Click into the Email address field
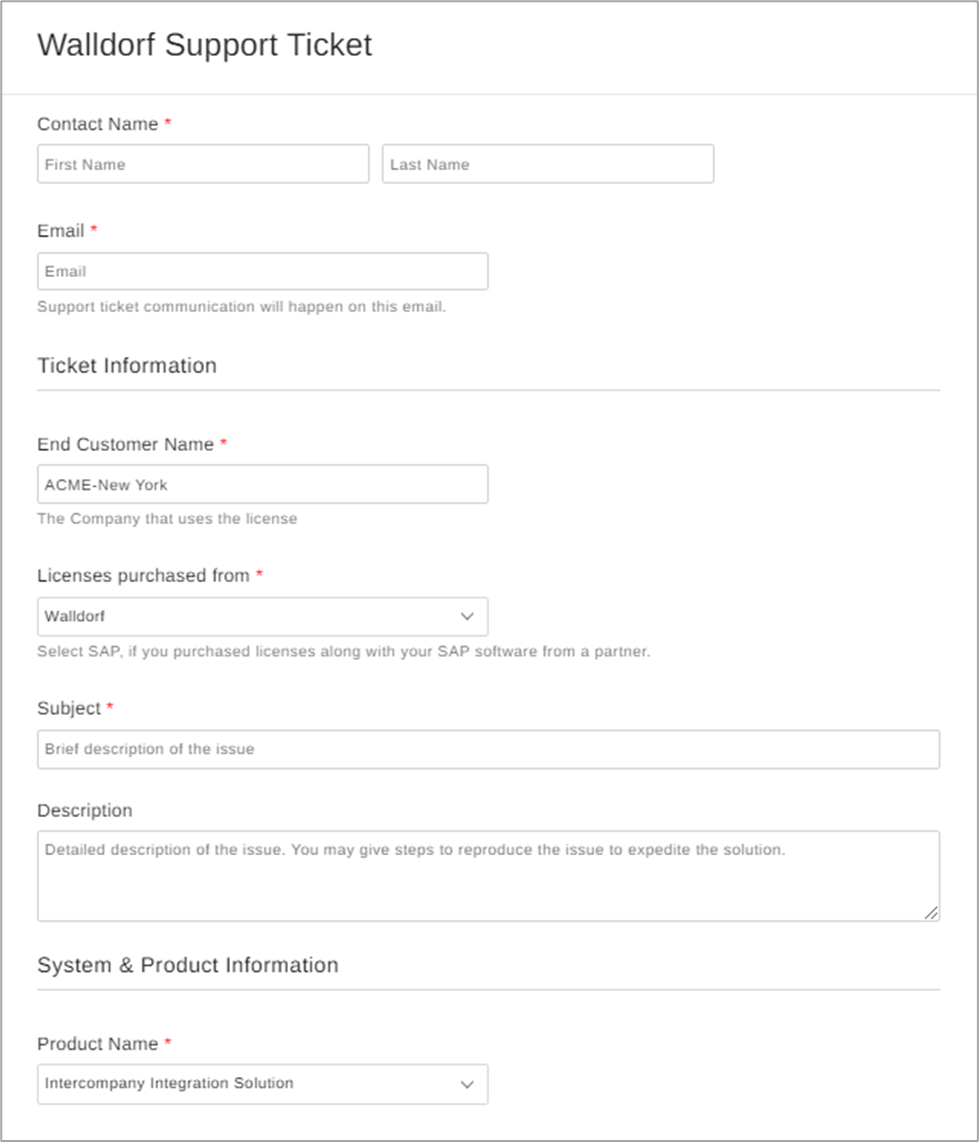 tap(262, 271)
